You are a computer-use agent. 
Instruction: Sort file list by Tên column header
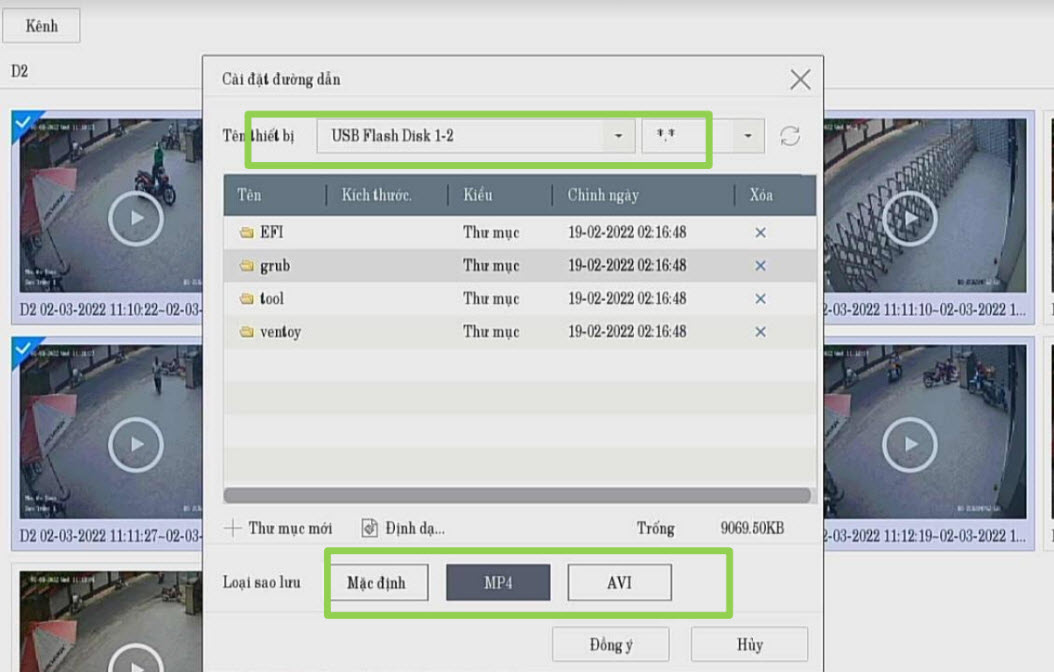[x=250, y=195]
